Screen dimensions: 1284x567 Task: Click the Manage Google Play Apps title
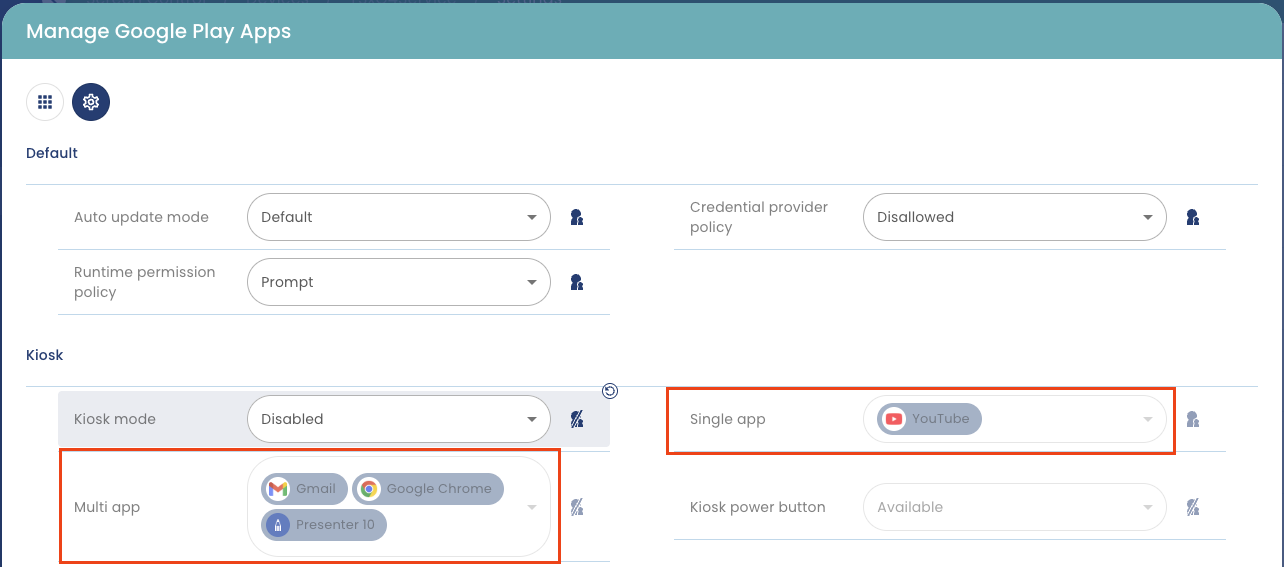[x=158, y=31]
